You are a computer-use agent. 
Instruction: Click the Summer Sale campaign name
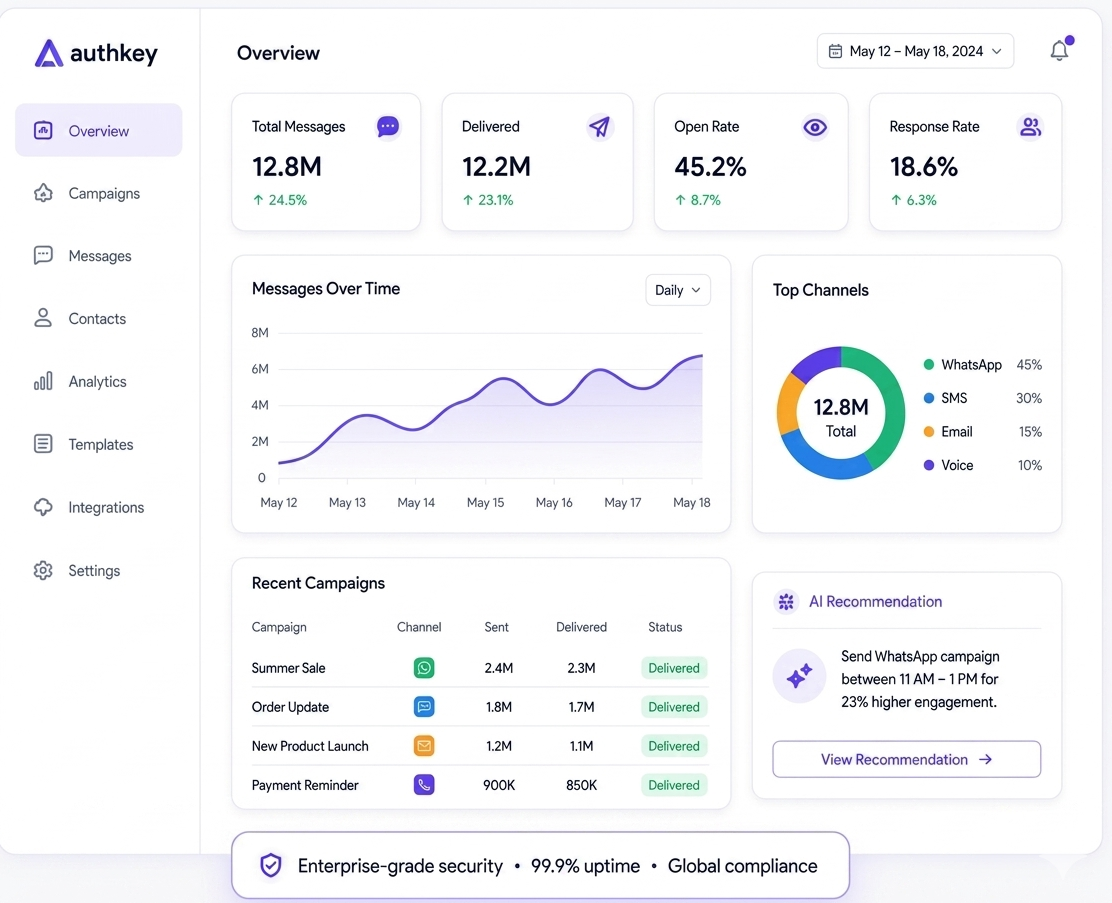(288, 667)
